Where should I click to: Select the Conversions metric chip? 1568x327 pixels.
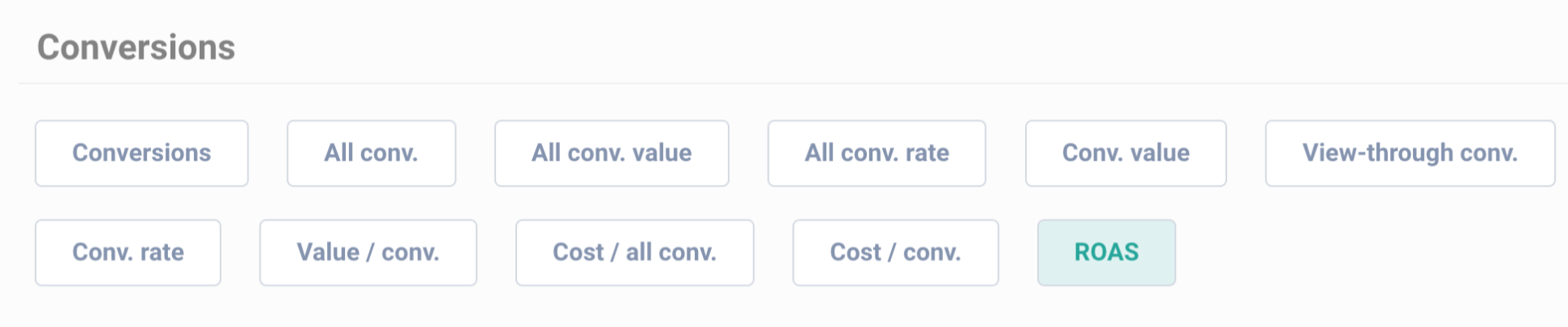141,153
